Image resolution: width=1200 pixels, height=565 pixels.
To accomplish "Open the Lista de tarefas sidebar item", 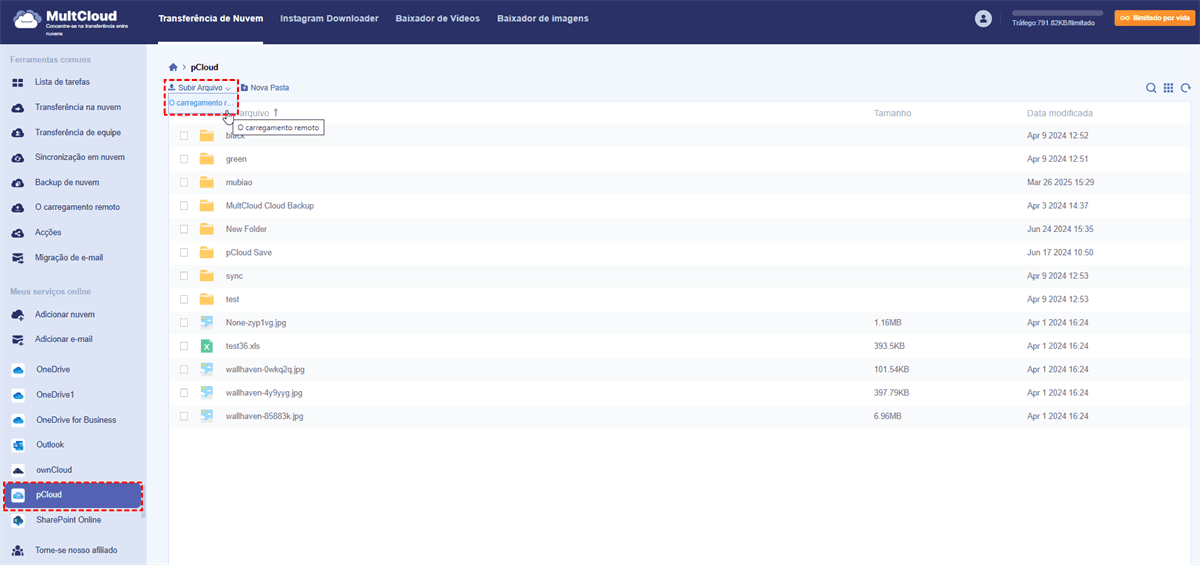I will [x=62, y=82].
